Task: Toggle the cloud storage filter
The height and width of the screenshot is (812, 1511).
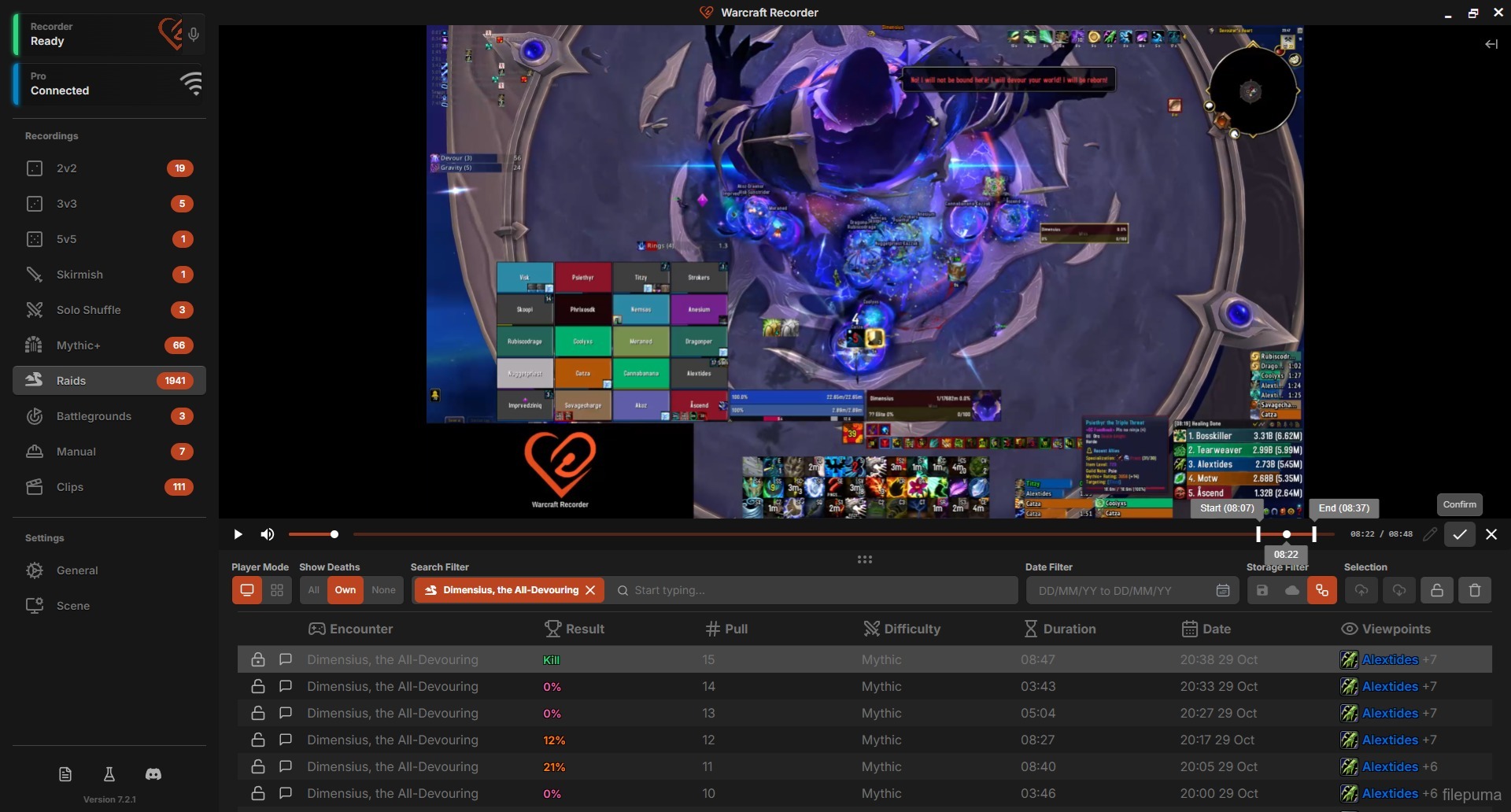Action: point(1291,590)
